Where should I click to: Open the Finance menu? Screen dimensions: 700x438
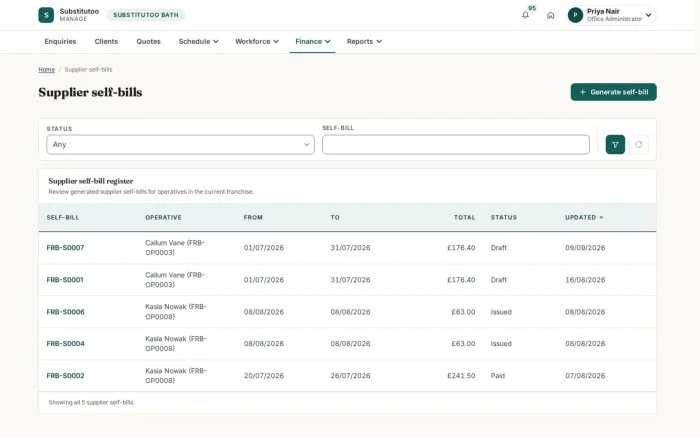(312, 42)
